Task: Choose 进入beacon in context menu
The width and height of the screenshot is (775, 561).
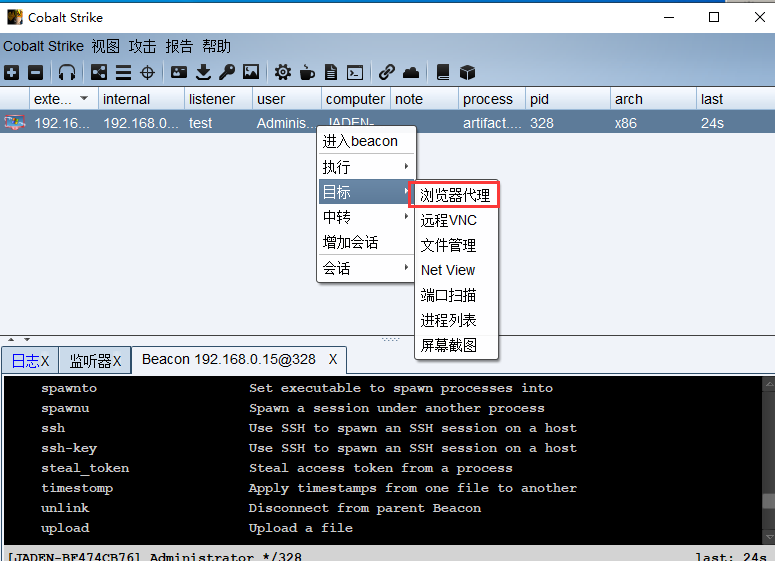Action: coord(360,141)
